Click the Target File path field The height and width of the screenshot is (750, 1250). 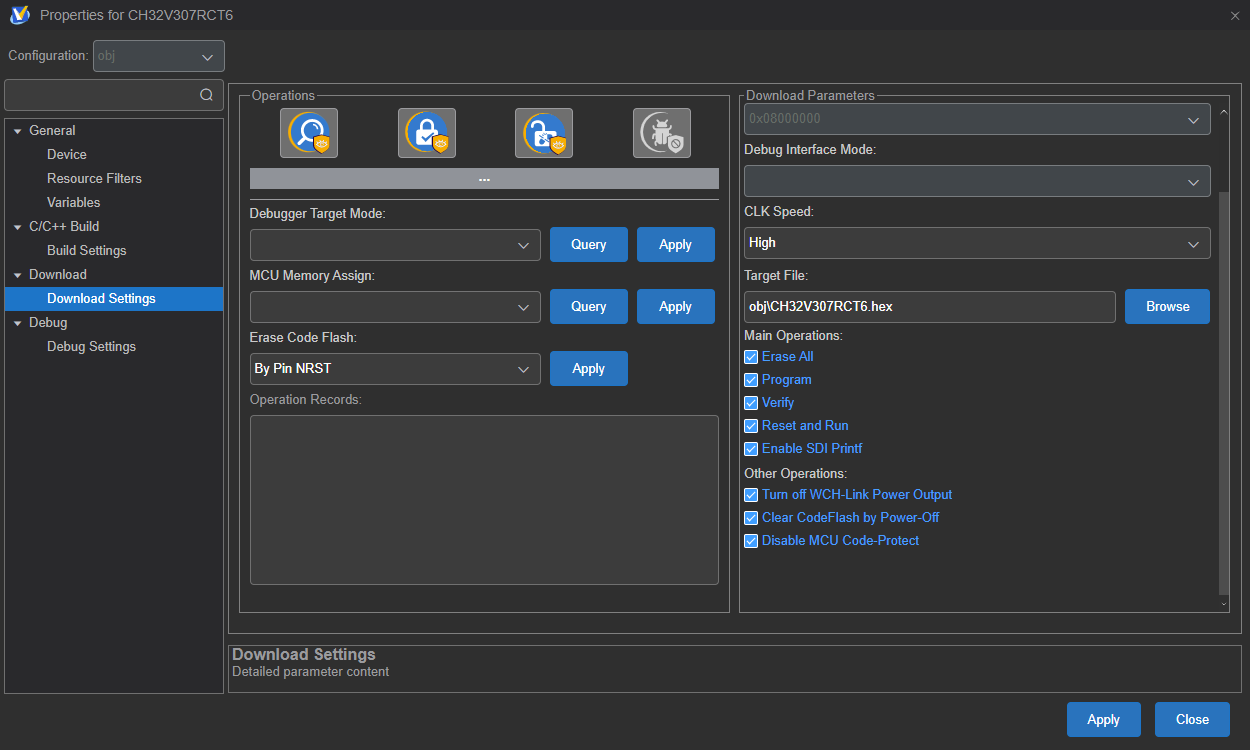pyautogui.click(x=930, y=307)
